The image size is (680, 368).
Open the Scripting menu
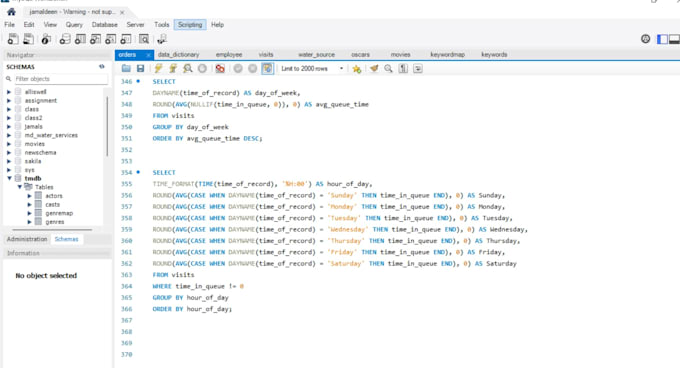[190, 25]
